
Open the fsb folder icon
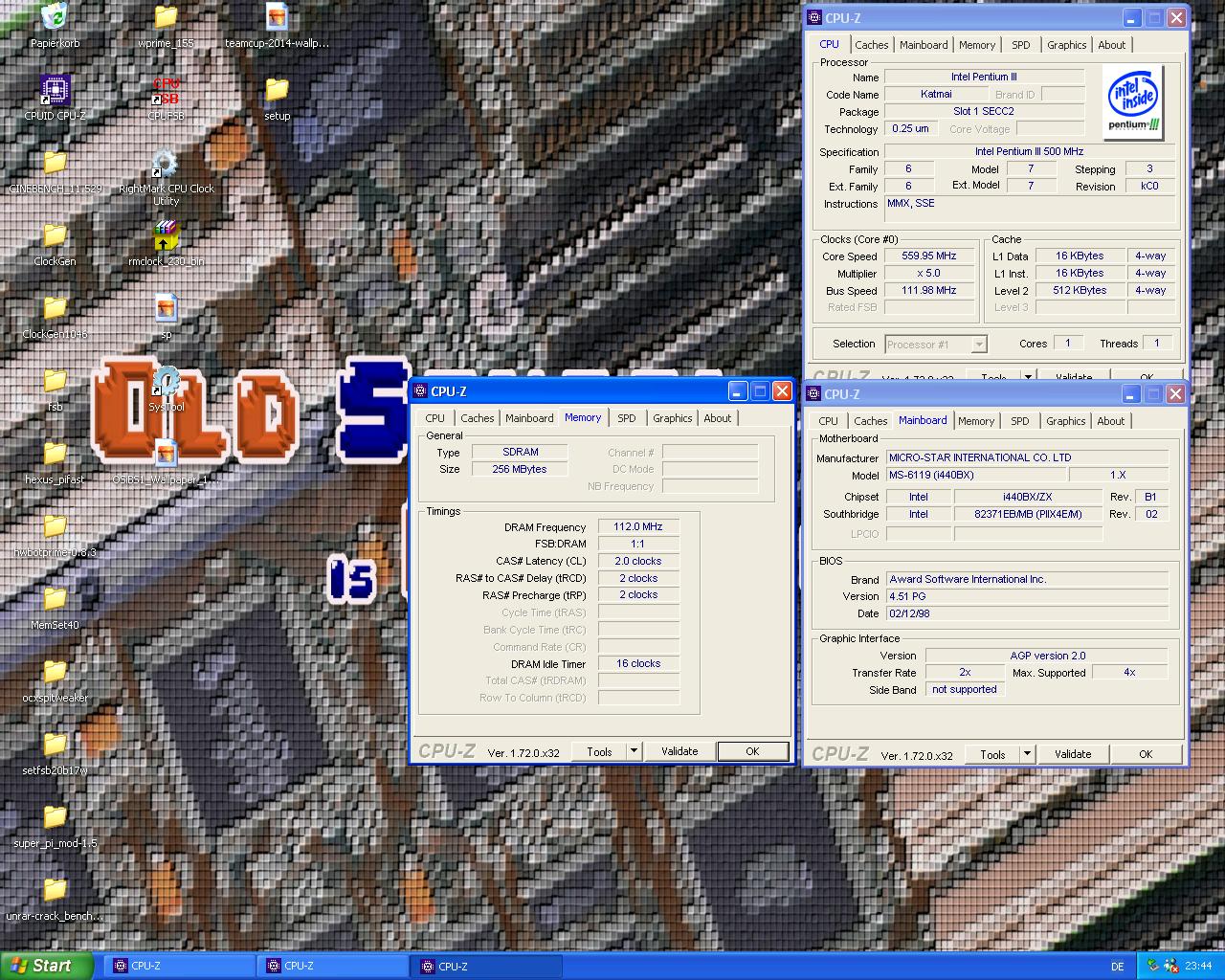55,381
